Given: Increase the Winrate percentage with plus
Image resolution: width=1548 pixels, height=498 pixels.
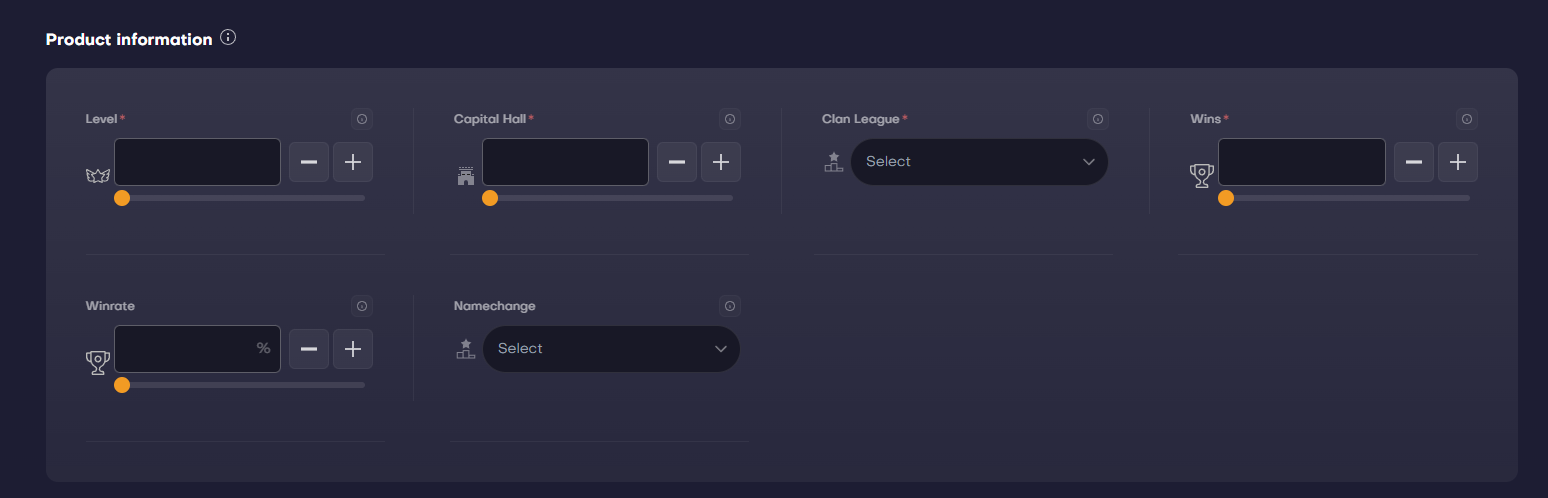Looking at the screenshot, I should click(x=353, y=349).
